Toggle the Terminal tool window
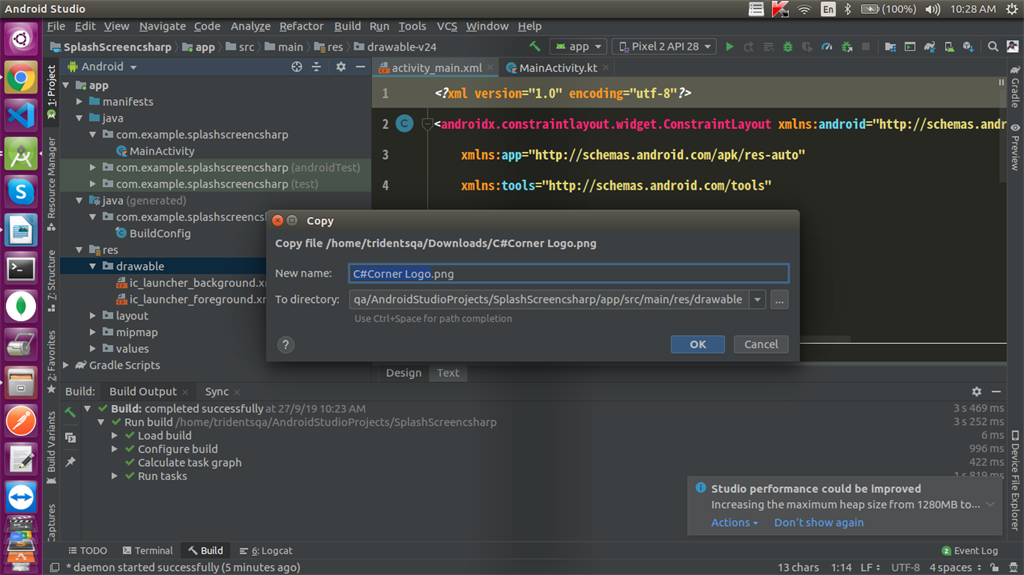Viewport: 1024px width, 575px height. coord(147,550)
